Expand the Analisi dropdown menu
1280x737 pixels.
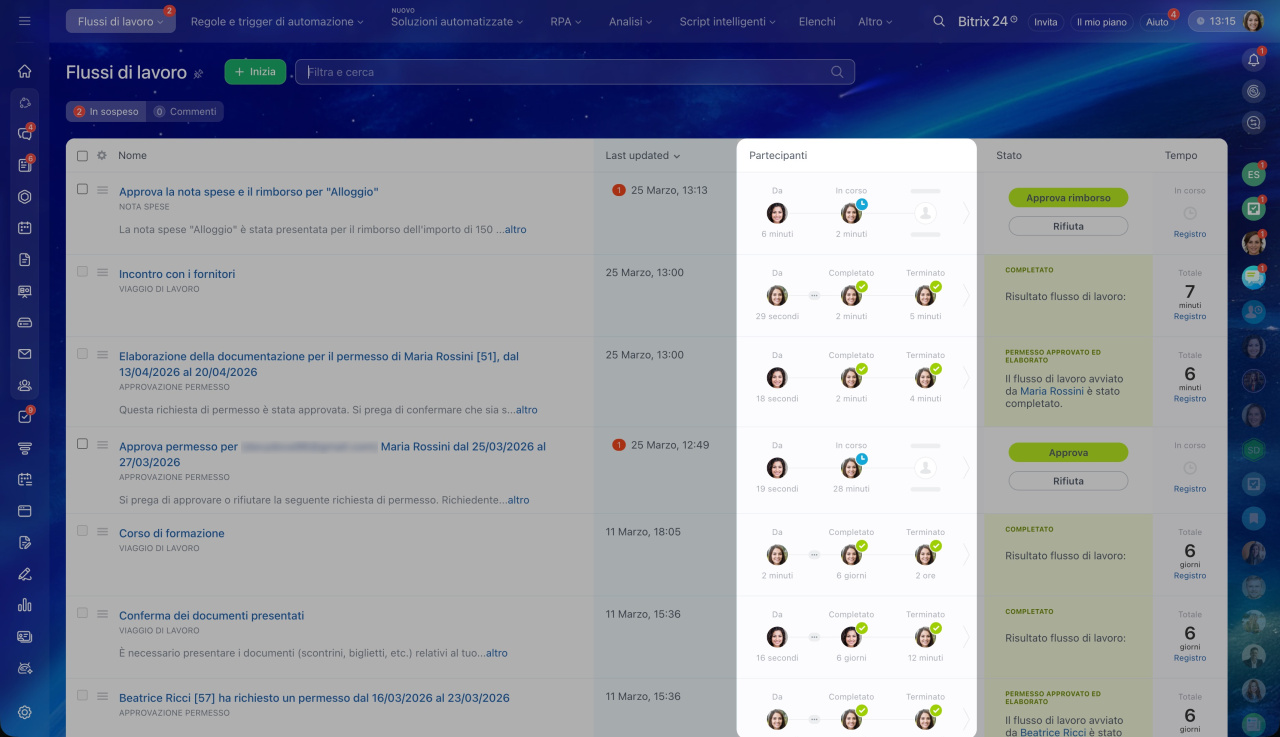(630, 21)
